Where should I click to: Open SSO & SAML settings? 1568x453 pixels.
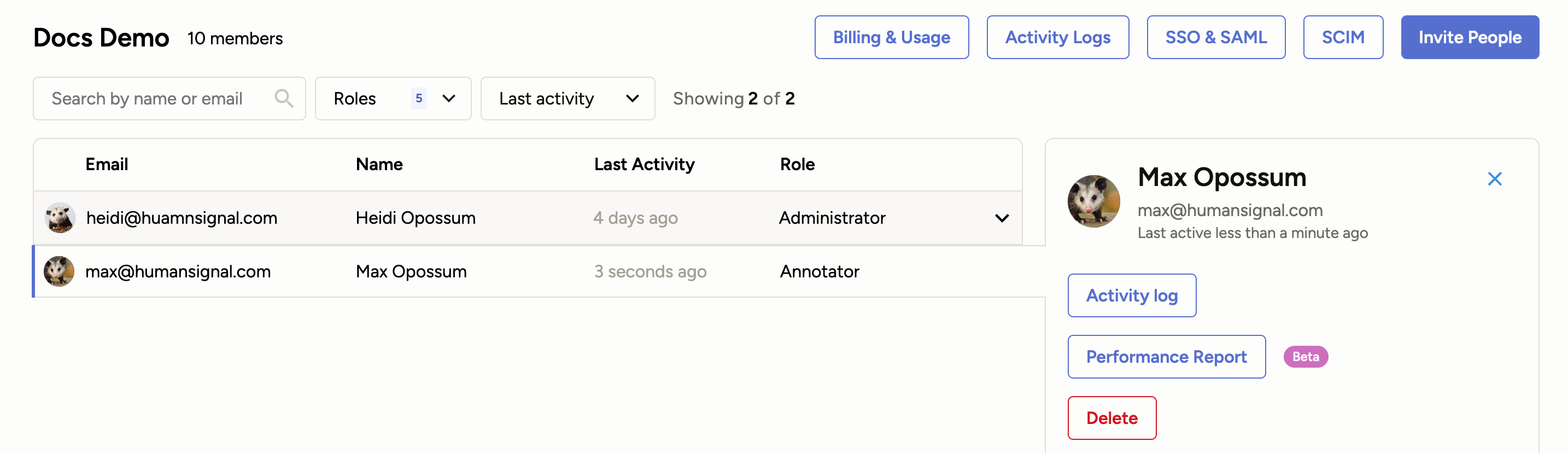1215,37
